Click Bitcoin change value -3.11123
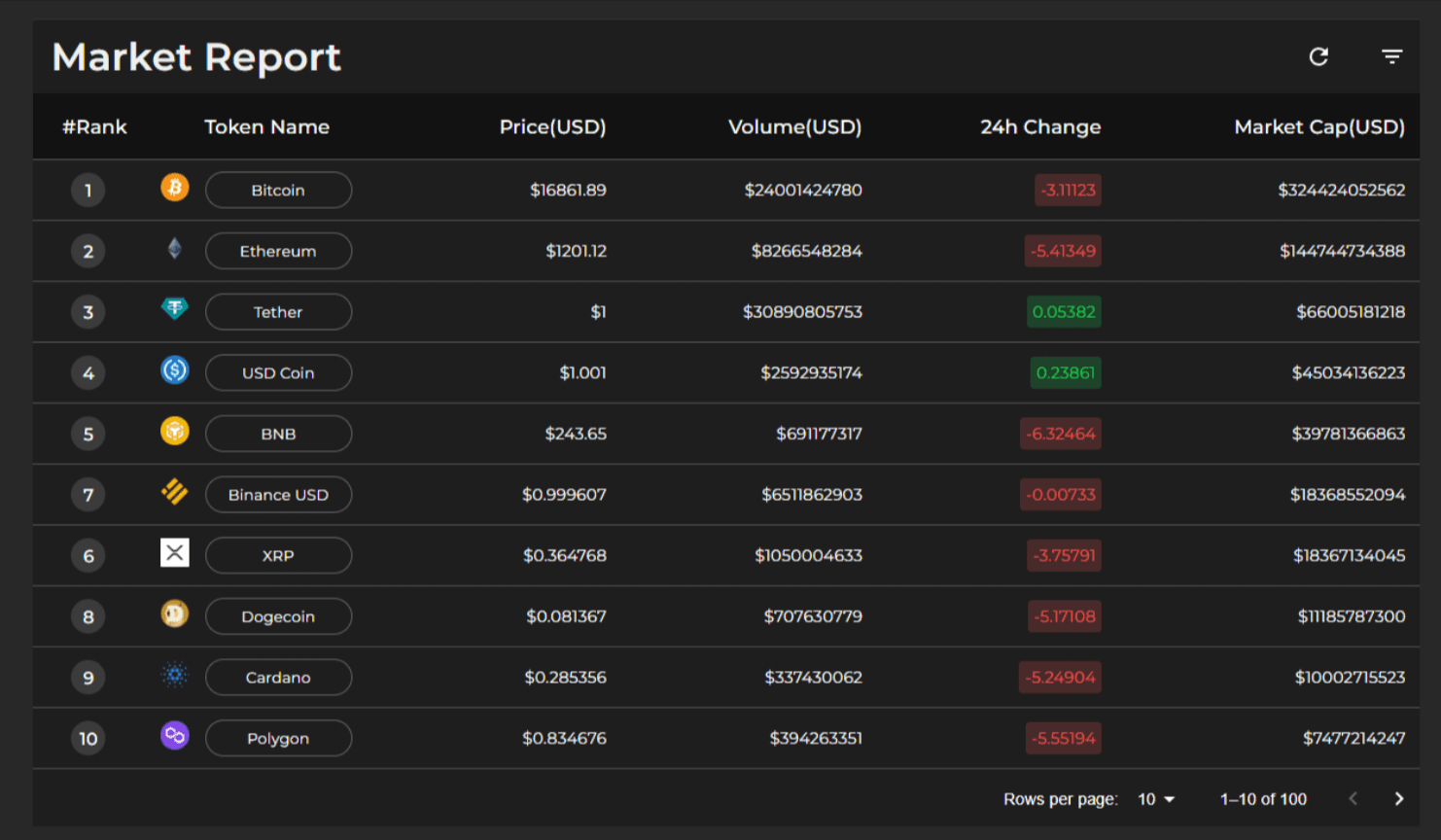1441x840 pixels. point(1068,191)
